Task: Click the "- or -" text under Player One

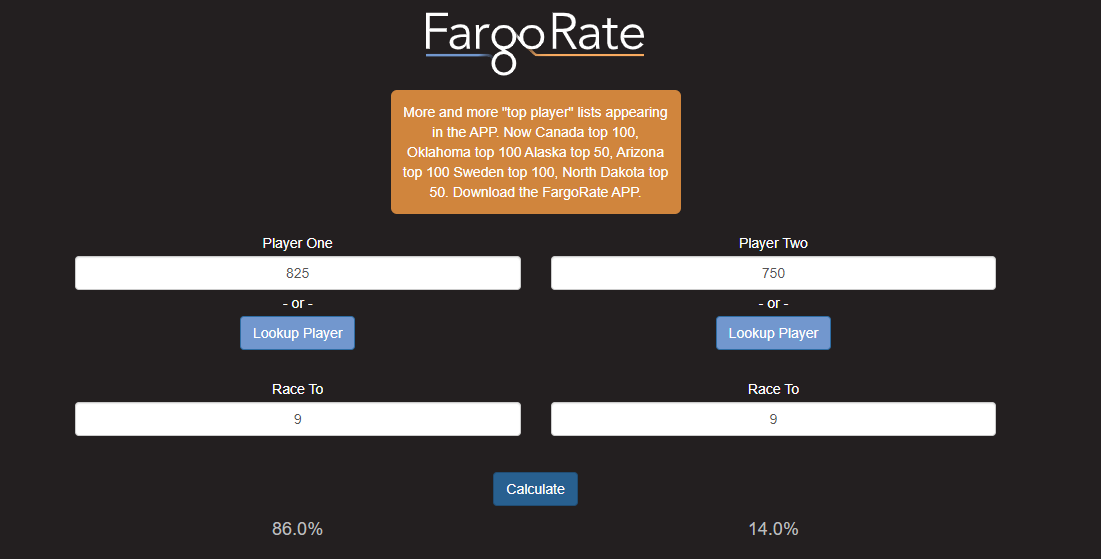Action: point(297,303)
